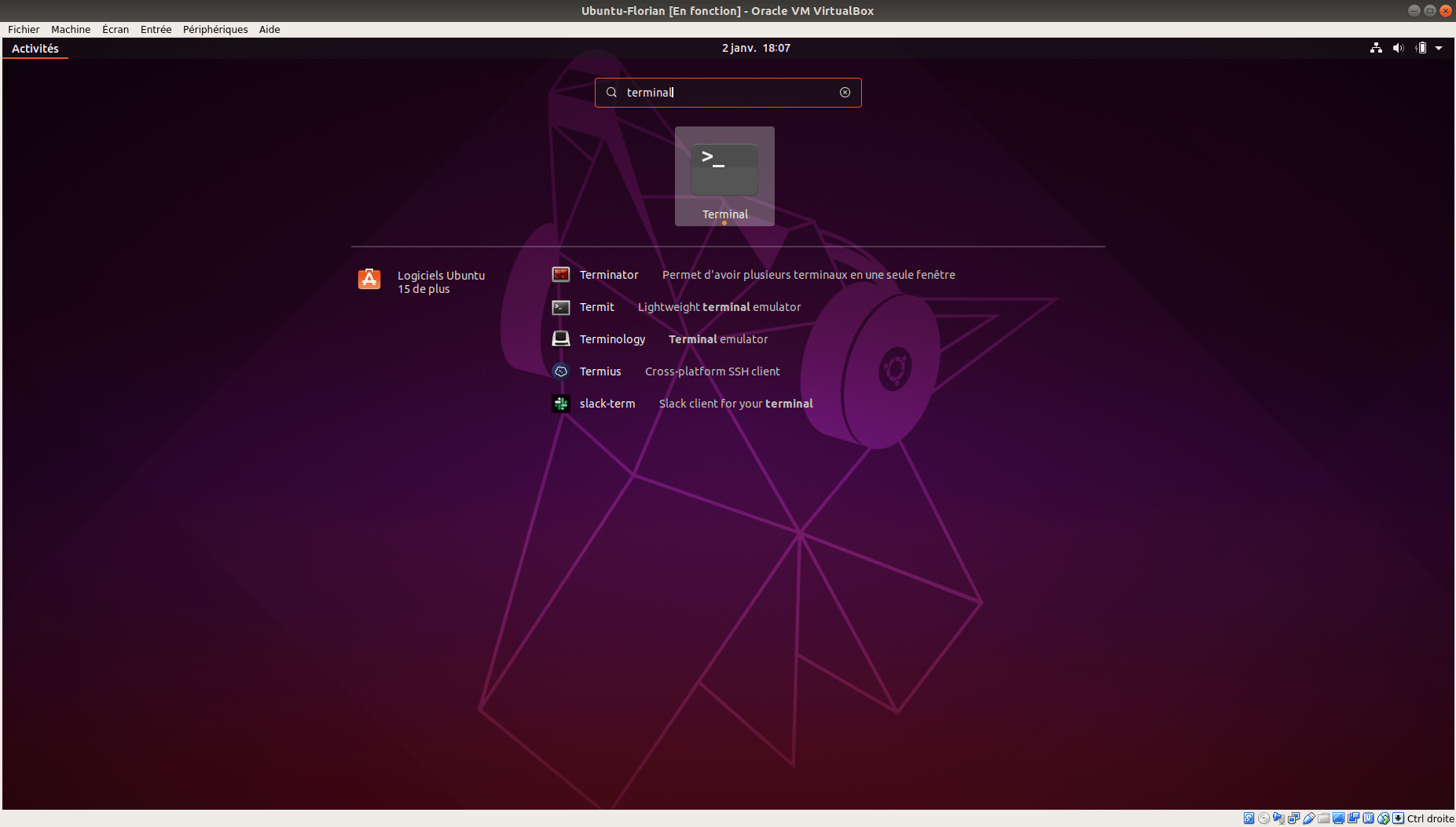Viewport: 1456px width, 827px height.
Task: Click the network connection icon in top bar
Action: click(1376, 48)
